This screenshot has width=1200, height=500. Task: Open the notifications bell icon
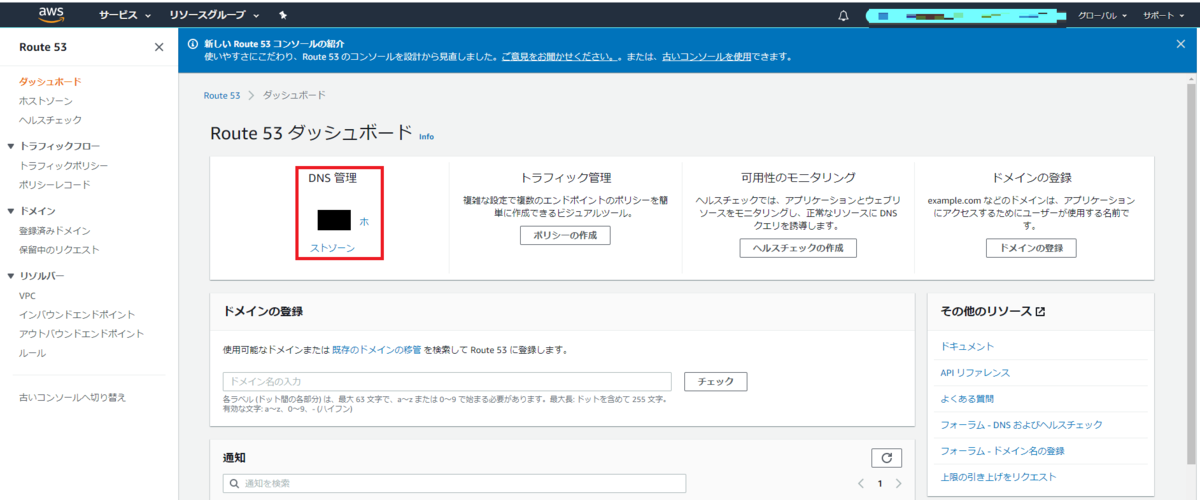pos(843,16)
